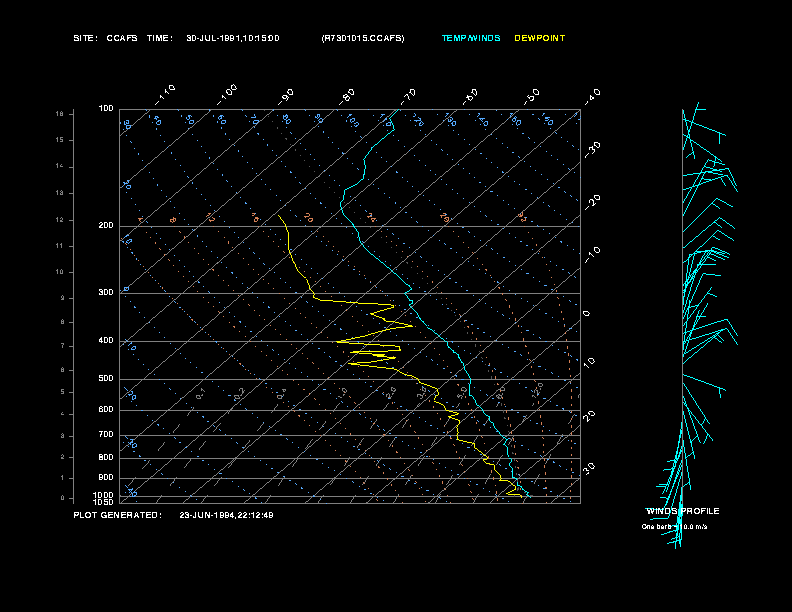Click the 300 pressure level label
The height and width of the screenshot is (612, 792).
(106, 292)
